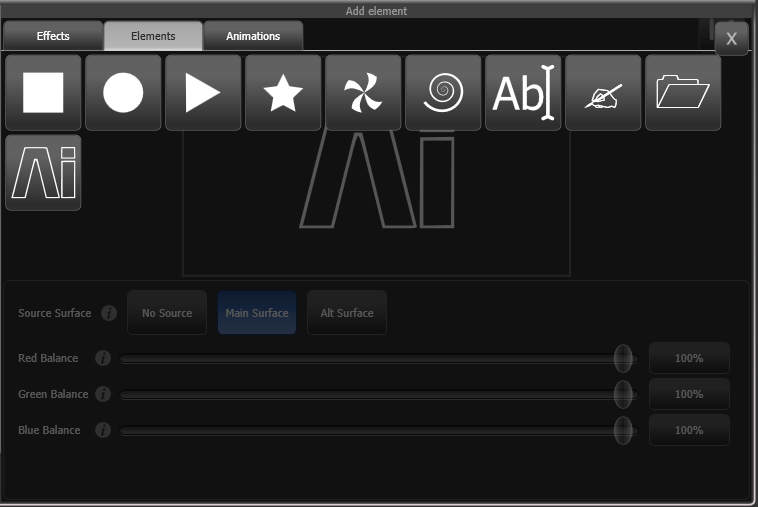
Task: Click the Red Balance 100% value box
Action: [x=689, y=358]
